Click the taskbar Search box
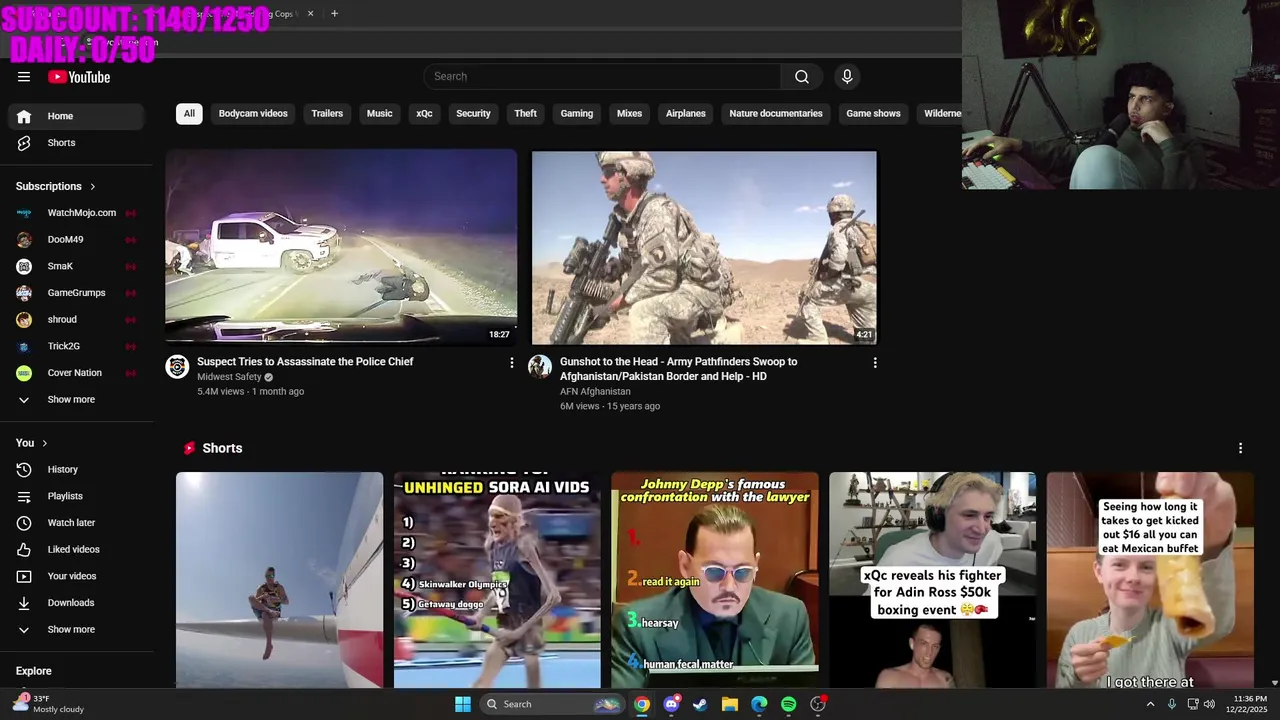The image size is (1280, 720). click(552, 704)
